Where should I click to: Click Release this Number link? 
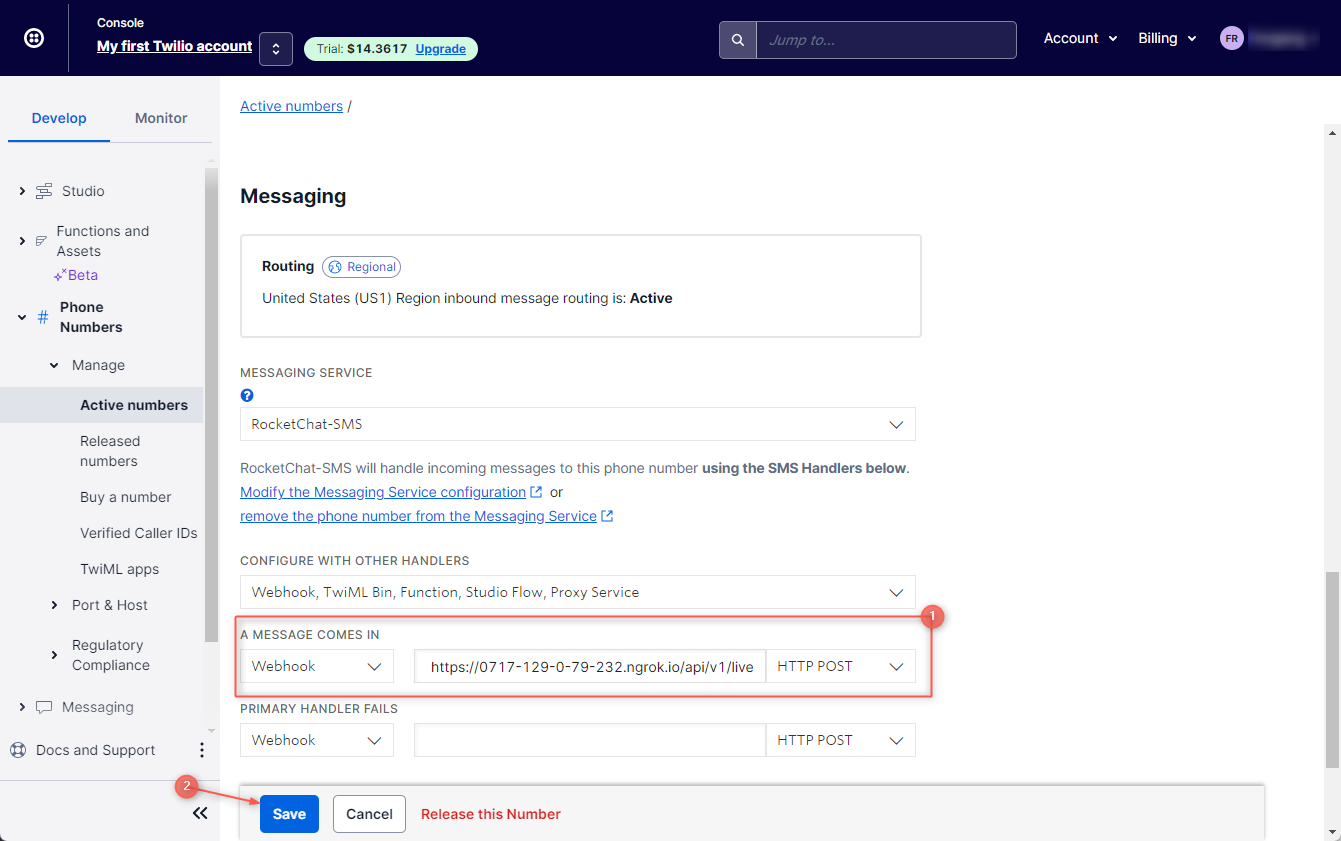(490, 814)
